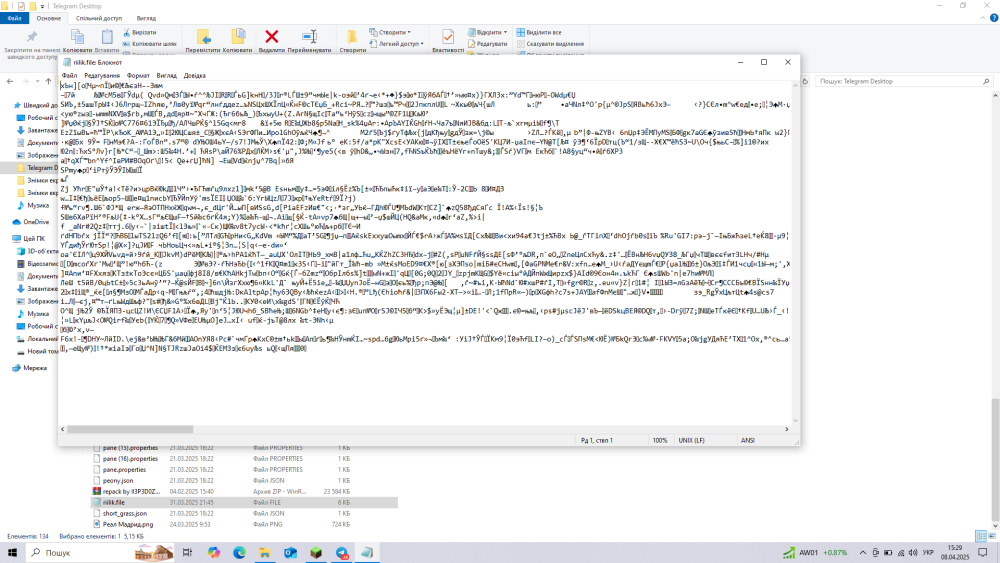Image resolution: width=1000 pixels, height=563 pixels.
Task: Select the riiik.file row
Action: pos(244,502)
